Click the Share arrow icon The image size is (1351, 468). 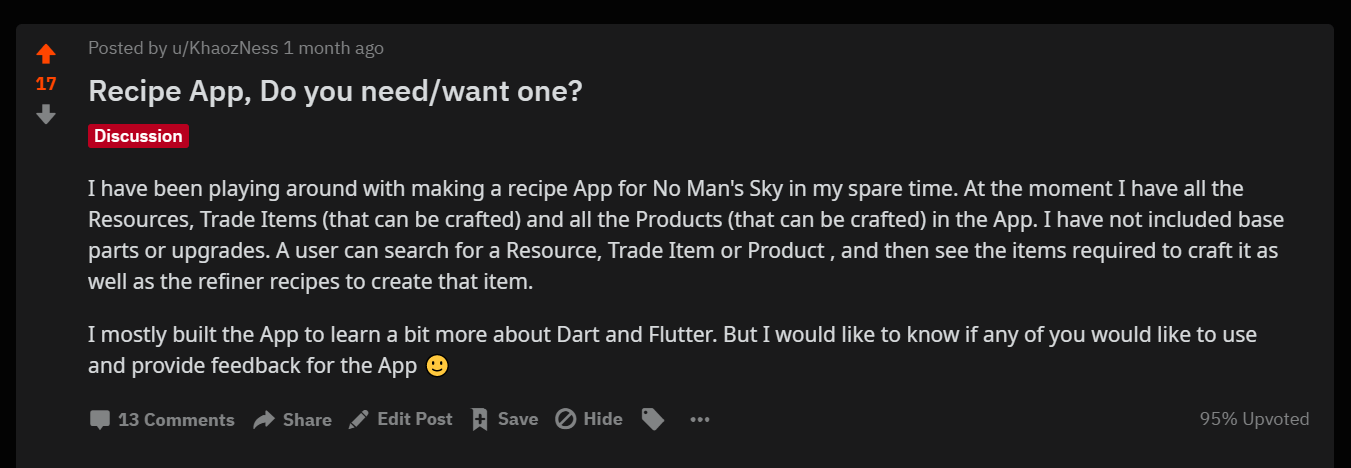(x=264, y=420)
